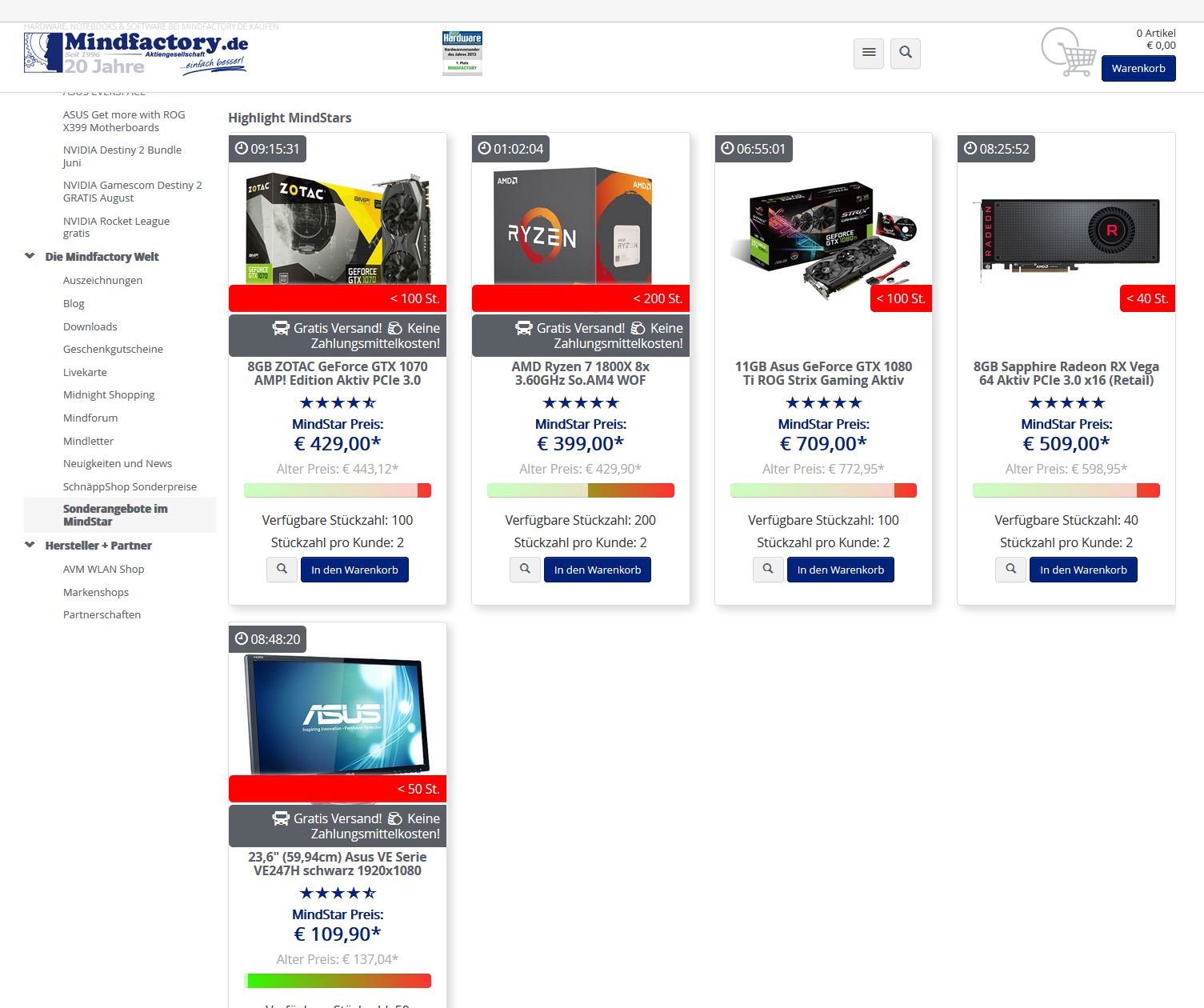Click the 01:02:04 countdown timer badge

510,149
